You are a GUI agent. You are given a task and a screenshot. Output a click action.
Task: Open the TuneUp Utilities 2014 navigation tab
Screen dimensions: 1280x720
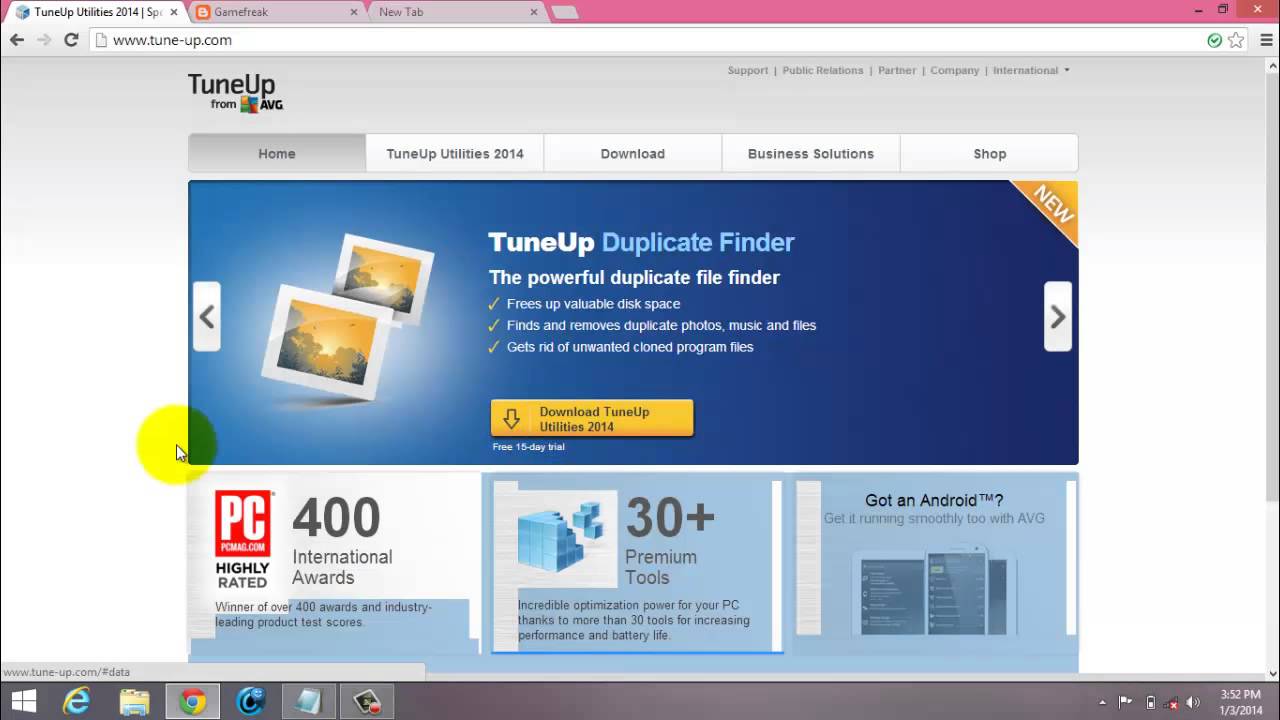pyautogui.click(x=455, y=153)
